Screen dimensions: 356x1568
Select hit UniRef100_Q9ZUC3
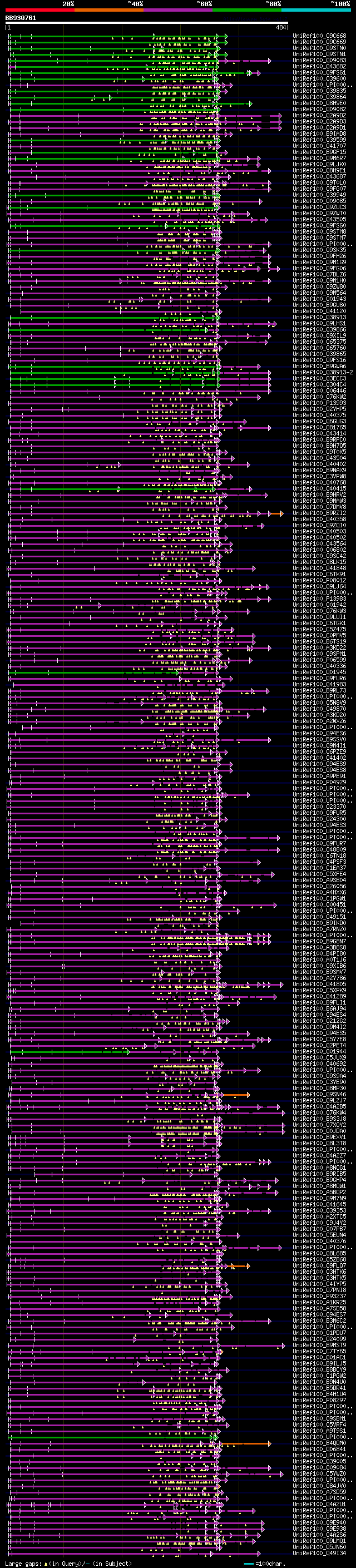(319, 207)
